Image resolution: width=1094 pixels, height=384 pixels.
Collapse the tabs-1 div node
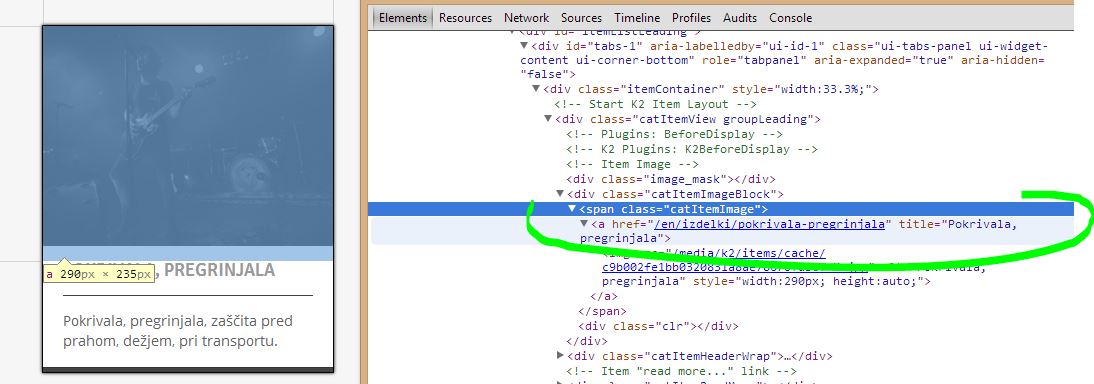tap(524, 46)
